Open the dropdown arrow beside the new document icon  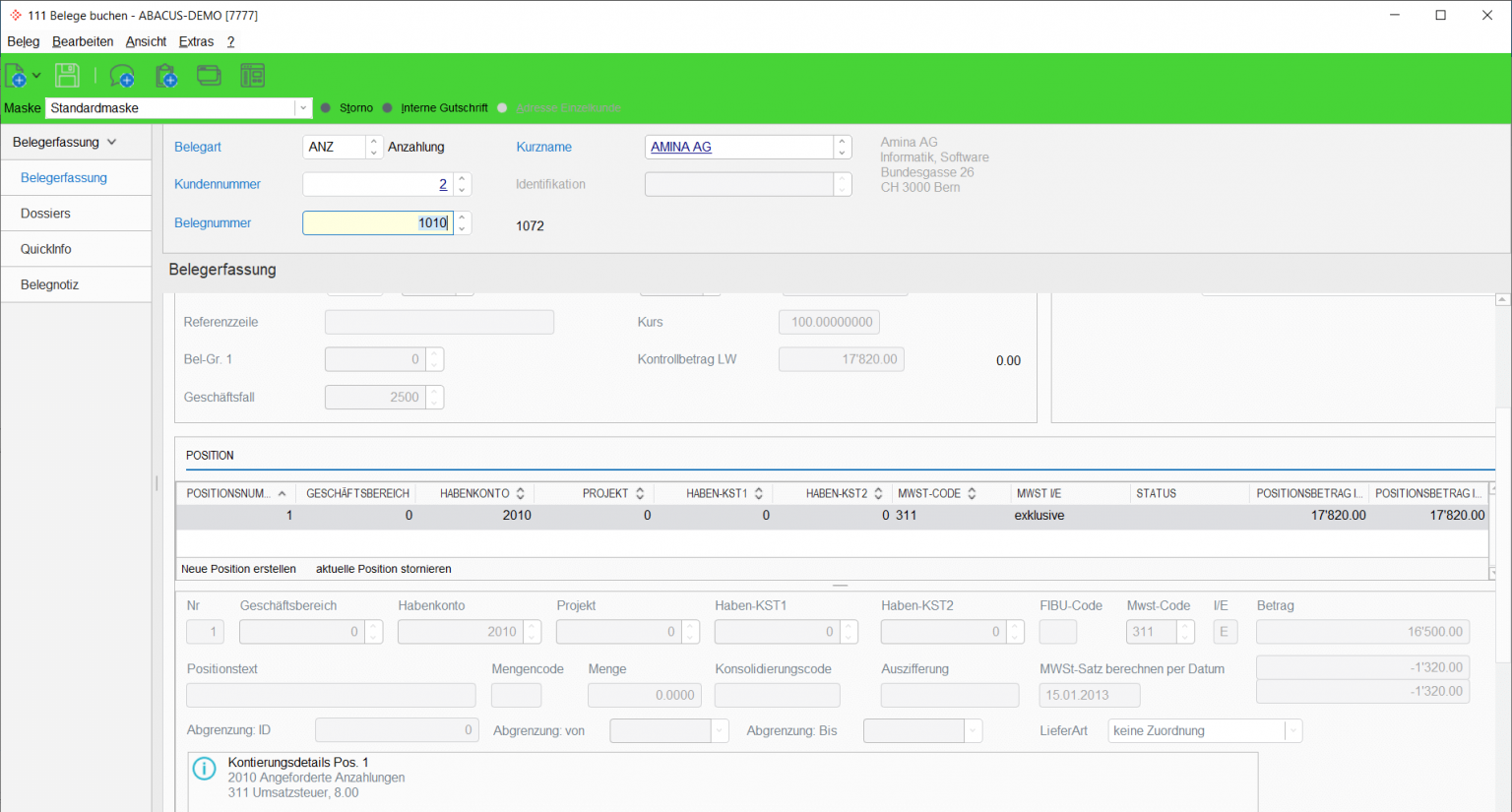click(36, 76)
